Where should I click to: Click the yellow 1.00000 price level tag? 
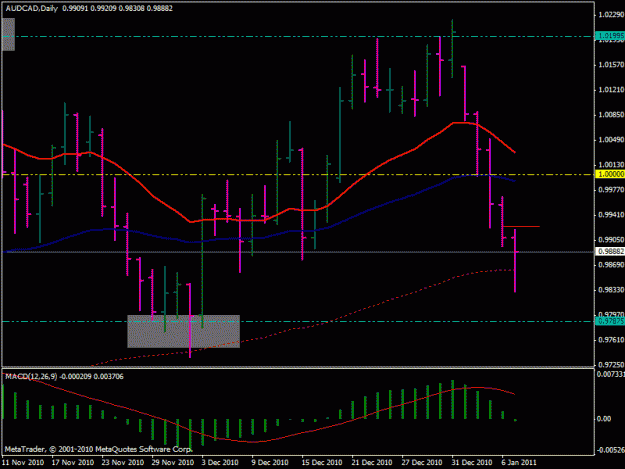coord(610,174)
